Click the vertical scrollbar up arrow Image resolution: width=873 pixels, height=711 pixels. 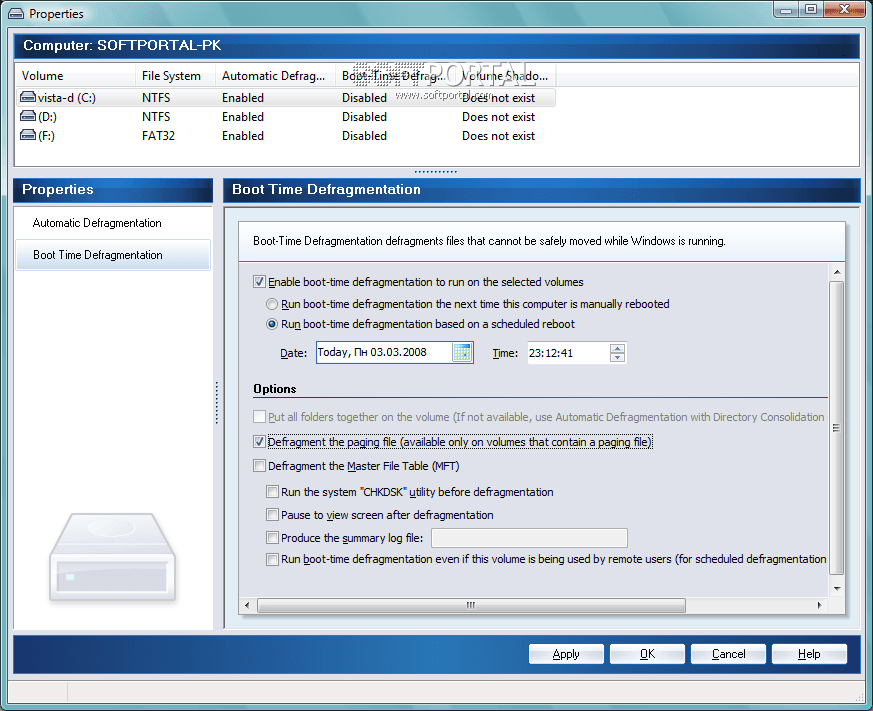click(836, 272)
